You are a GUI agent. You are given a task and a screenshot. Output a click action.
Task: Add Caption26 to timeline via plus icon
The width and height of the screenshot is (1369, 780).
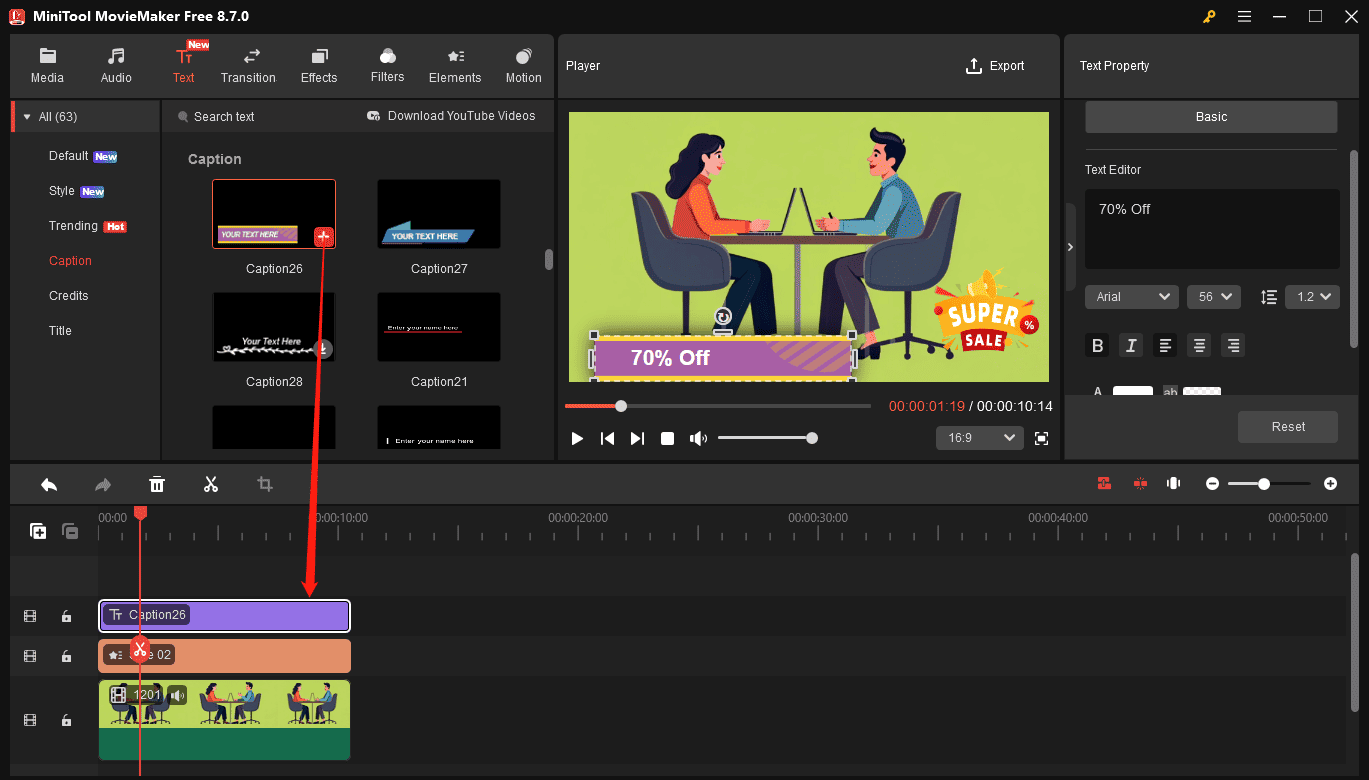[x=324, y=237]
